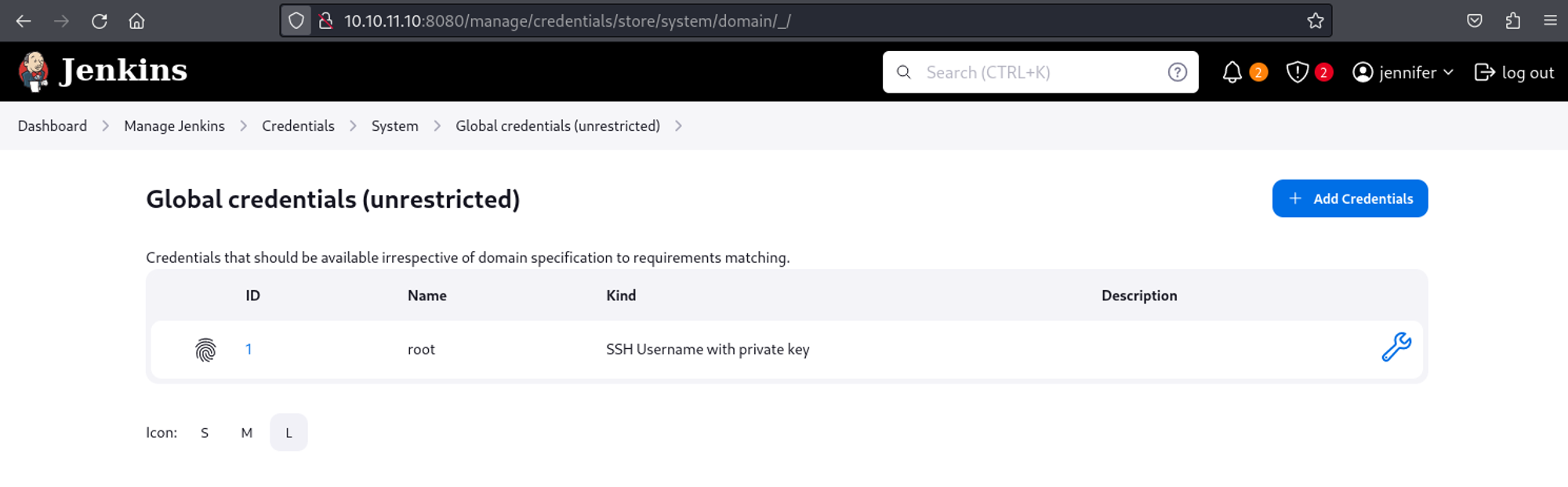
Task: Open the browser hamburger menu
Action: tap(1550, 21)
